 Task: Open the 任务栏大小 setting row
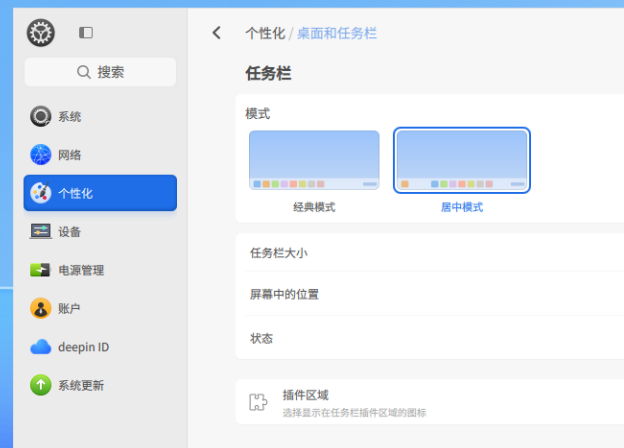pos(430,253)
